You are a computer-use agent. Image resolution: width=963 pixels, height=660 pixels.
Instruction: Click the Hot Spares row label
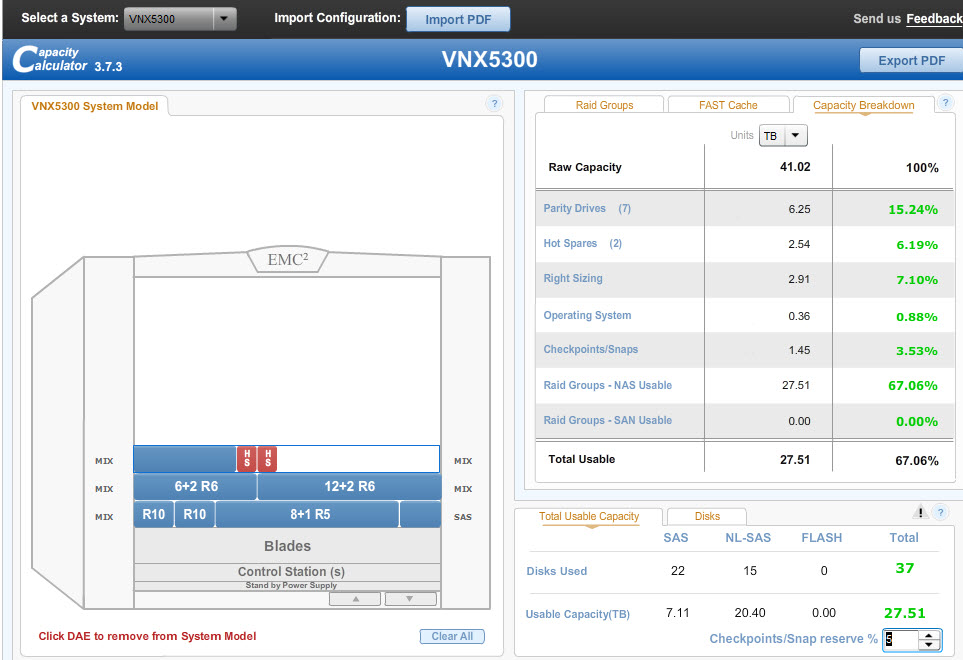click(582, 244)
